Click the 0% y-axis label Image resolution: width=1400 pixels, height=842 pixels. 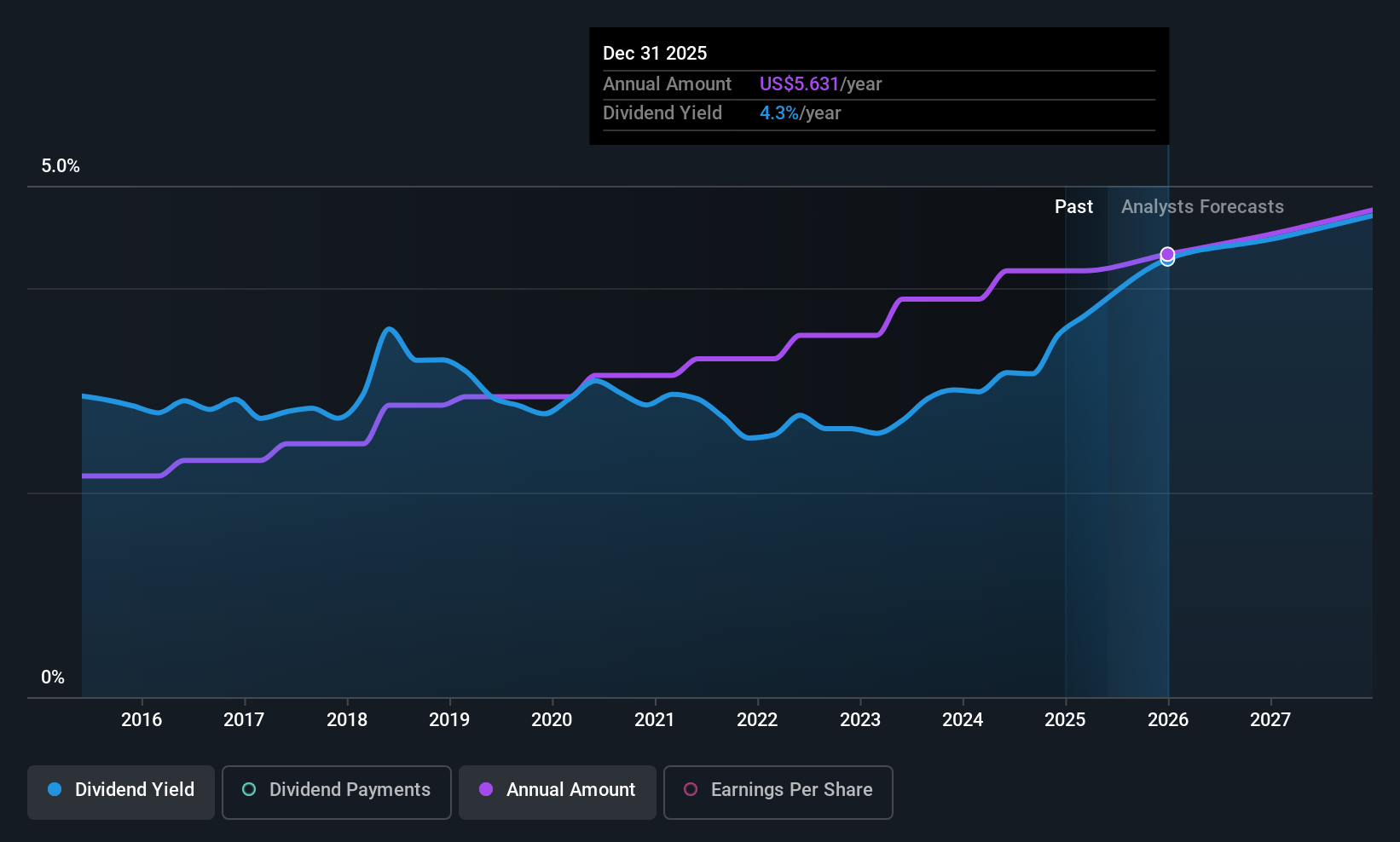point(53,678)
